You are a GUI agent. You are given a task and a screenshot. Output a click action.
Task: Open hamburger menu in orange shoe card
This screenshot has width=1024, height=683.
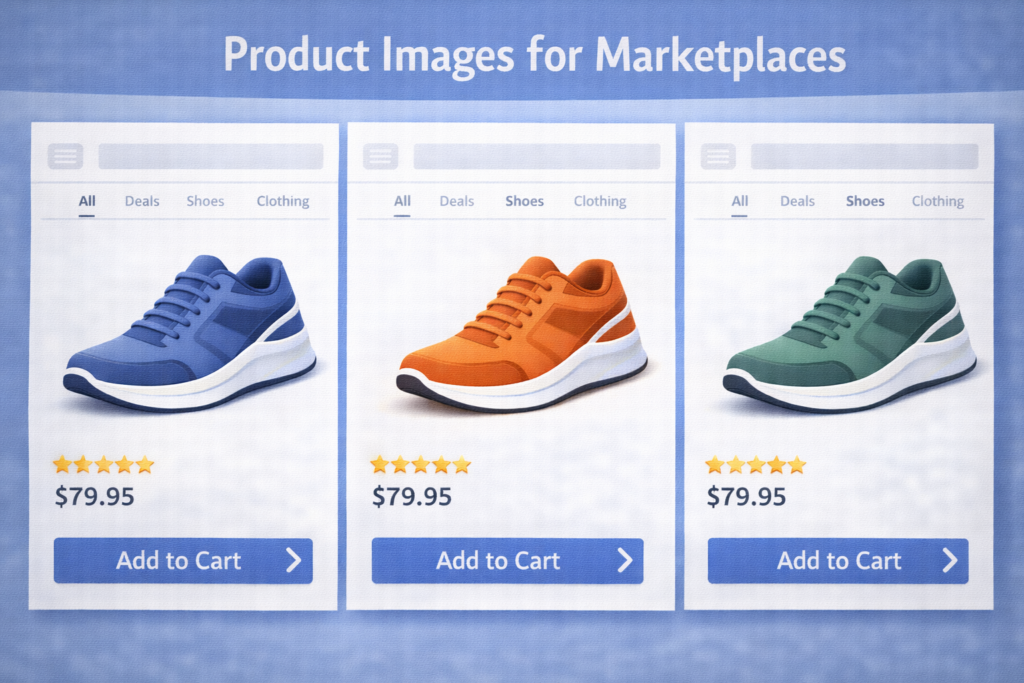tap(381, 157)
